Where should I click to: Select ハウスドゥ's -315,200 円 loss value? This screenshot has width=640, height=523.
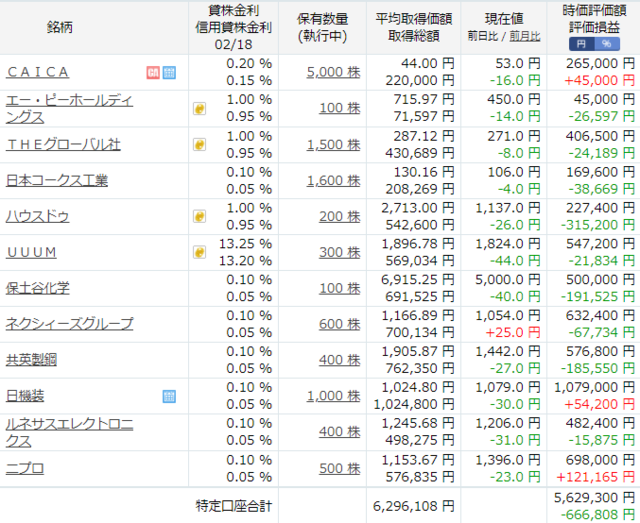(x=598, y=225)
